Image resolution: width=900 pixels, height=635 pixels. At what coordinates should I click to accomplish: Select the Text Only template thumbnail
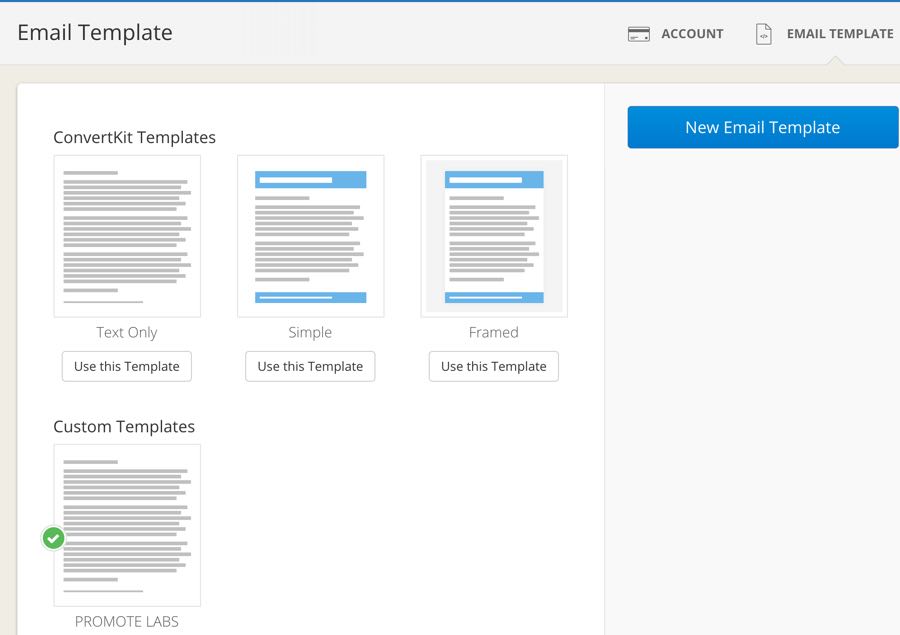click(127, 236)
